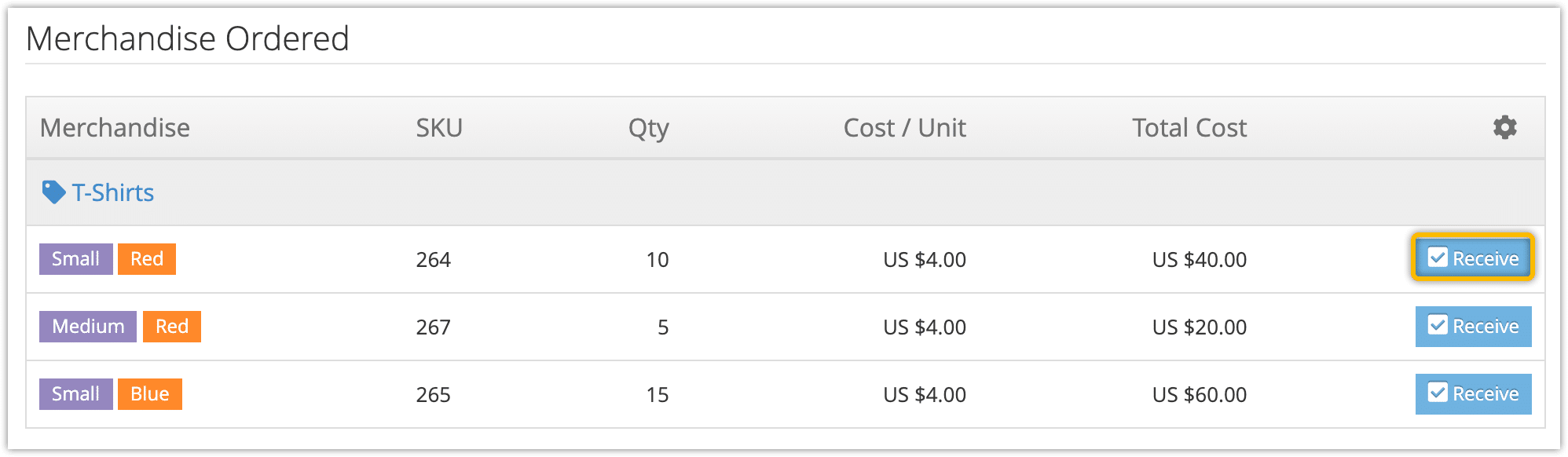This screenshot has height=457, width=1568.
Task: Tick the checkmark icon on SKU 267 Receive
Action: click(x=1437, y=325)
